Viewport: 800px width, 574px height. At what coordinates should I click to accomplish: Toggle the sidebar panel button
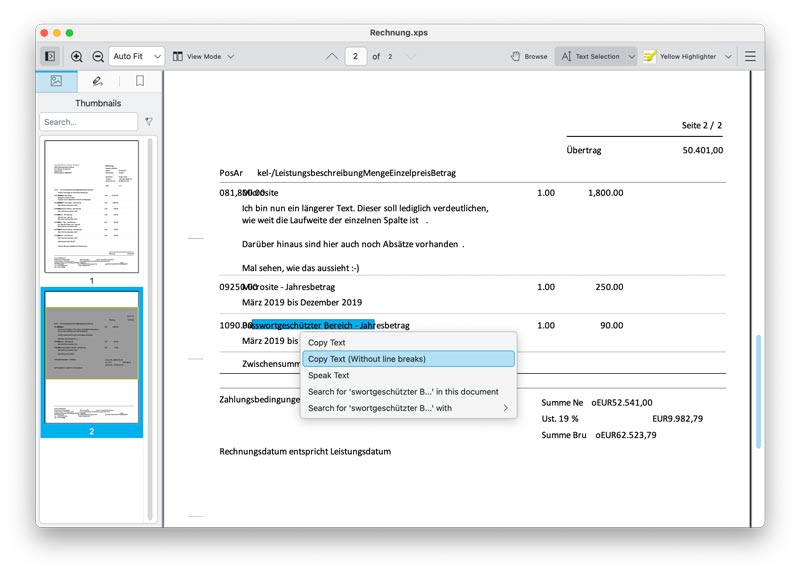tap(49, 56)
